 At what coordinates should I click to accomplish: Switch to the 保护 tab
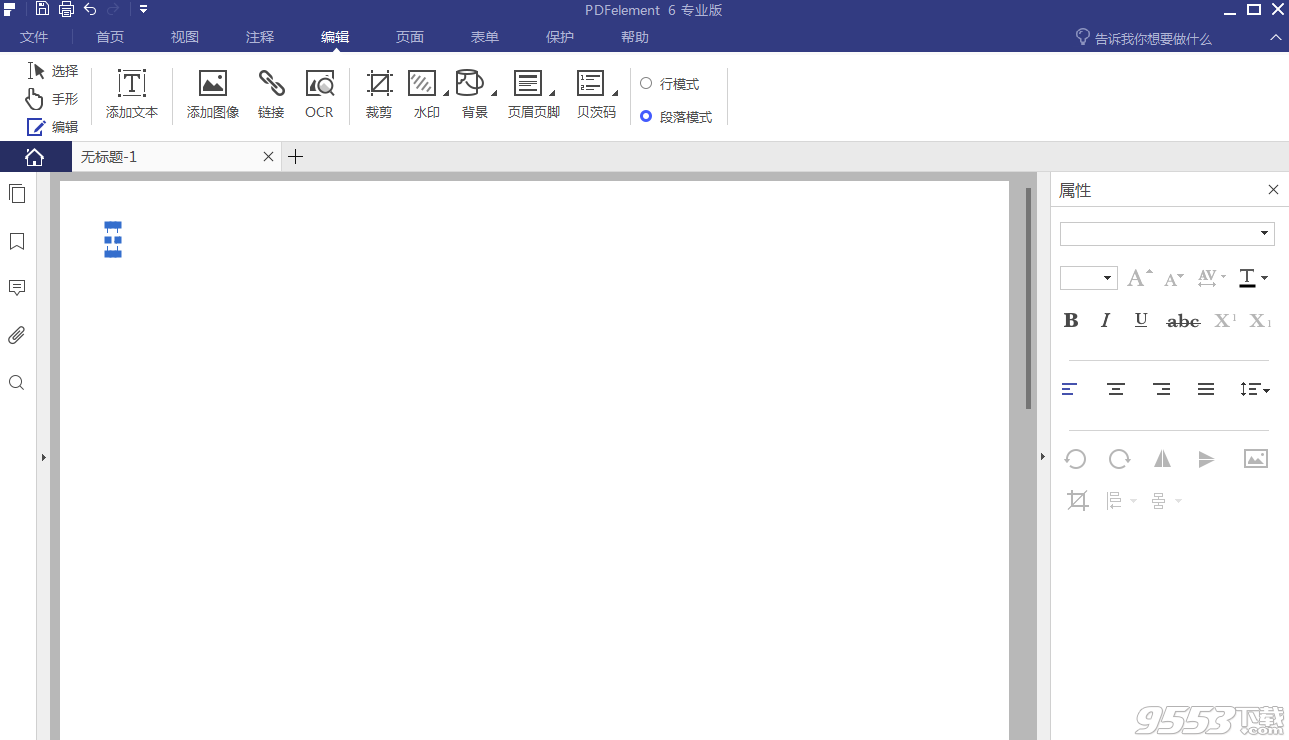click(560, 37)
